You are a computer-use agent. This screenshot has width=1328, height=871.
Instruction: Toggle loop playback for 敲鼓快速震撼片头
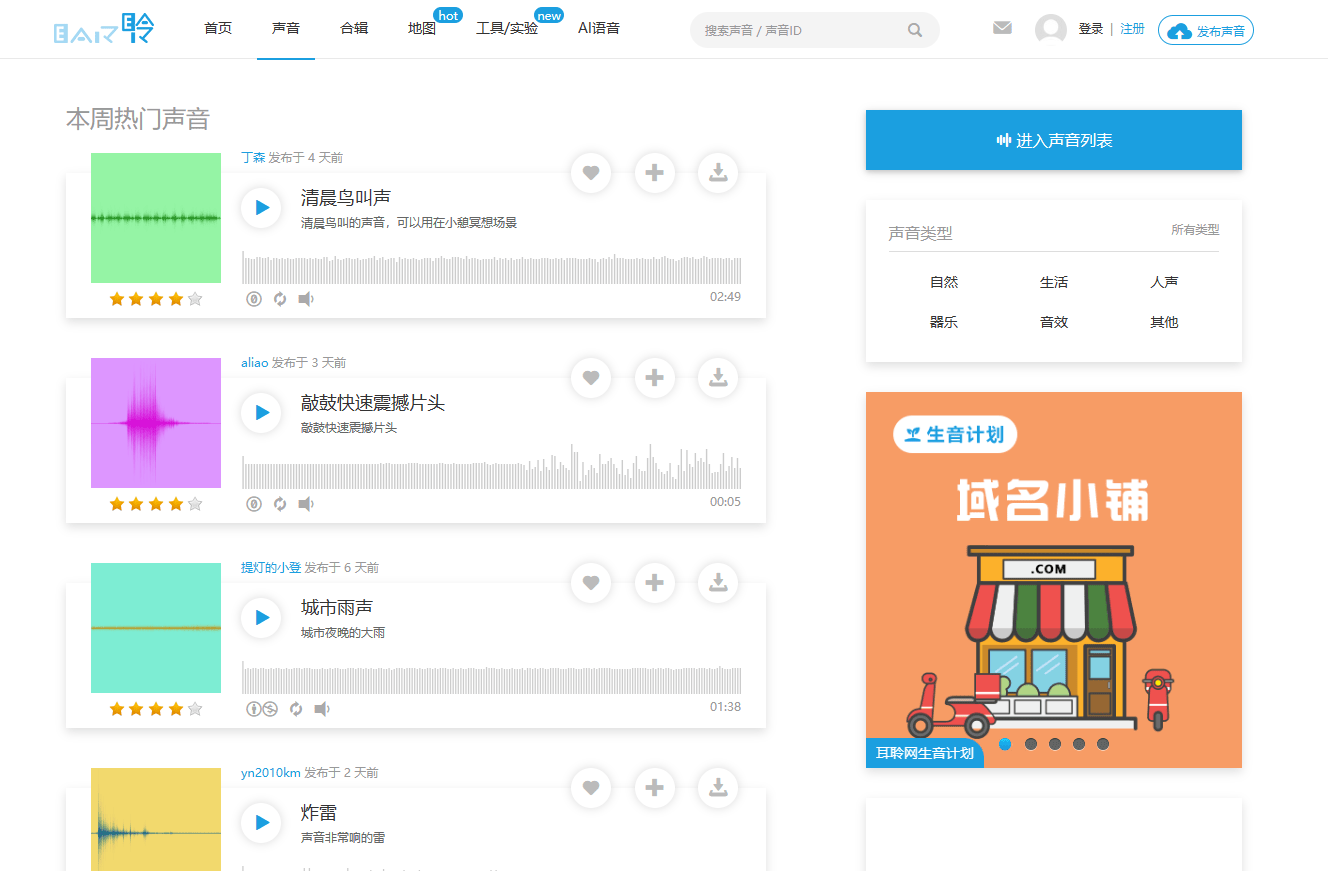[279, 503]
